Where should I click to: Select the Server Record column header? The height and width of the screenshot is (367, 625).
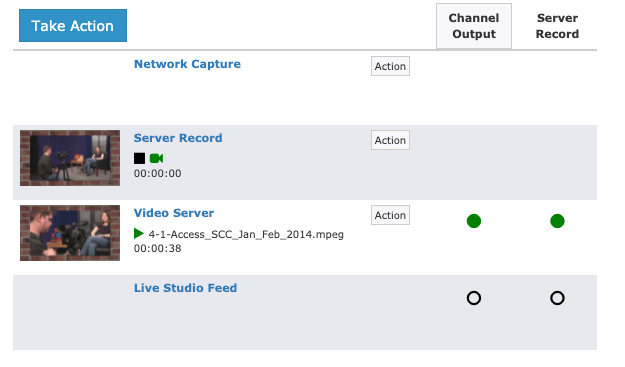557,26
